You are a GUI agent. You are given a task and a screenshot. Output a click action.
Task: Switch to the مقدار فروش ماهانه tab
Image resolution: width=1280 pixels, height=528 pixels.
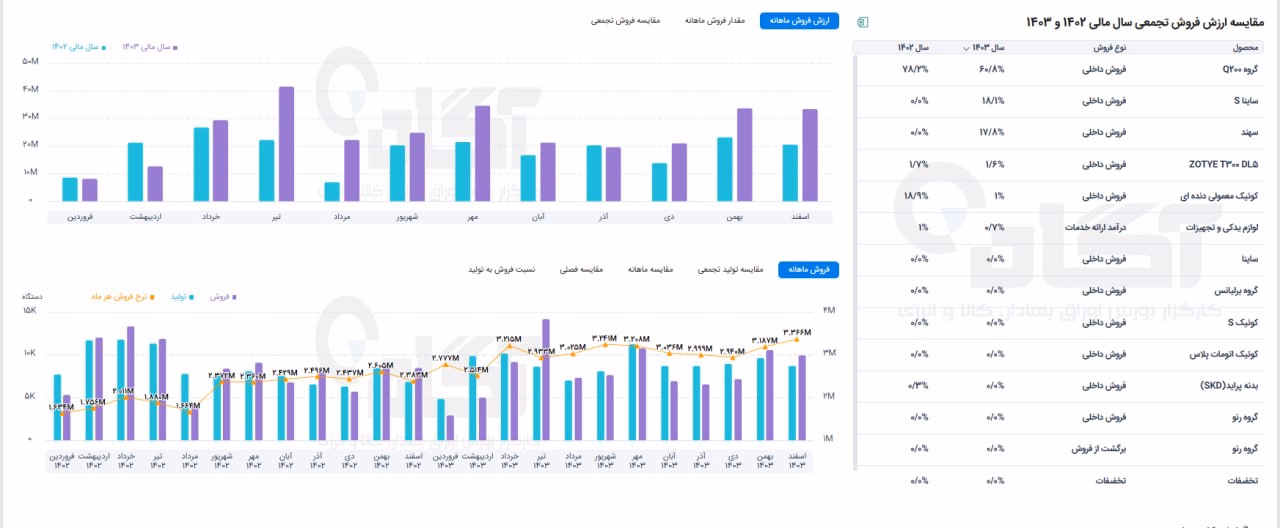715,20
